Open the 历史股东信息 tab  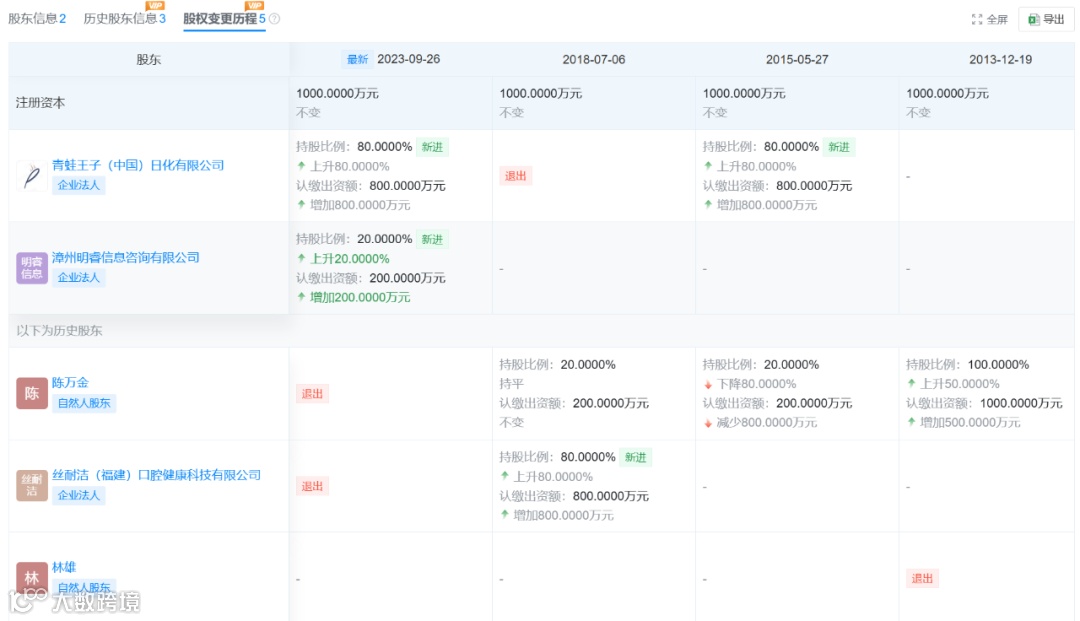pos(124,19)
